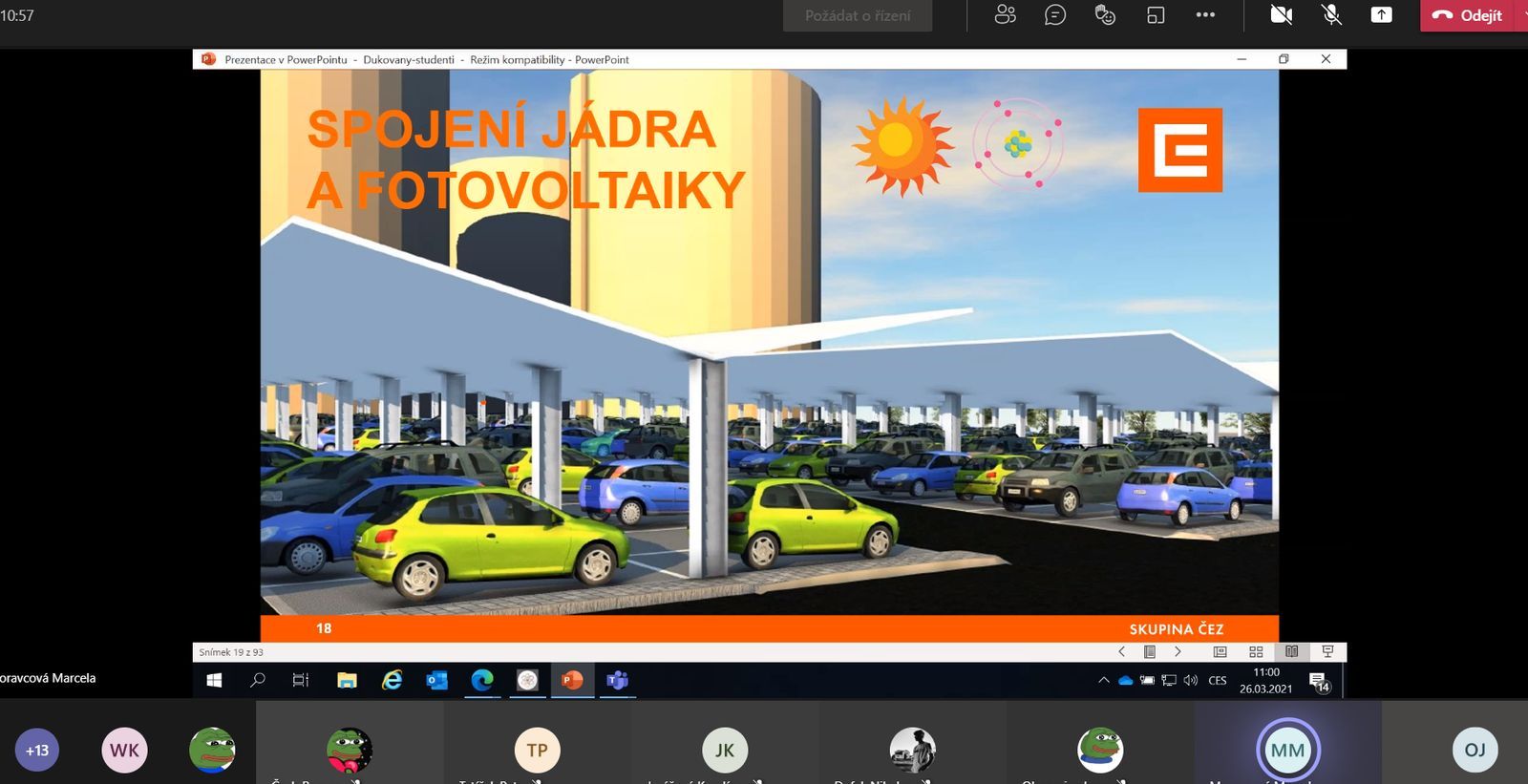Open PowerPoint from the Windows taskbar
This screenshot has width=1528, height=784.
tap(572, 680)
